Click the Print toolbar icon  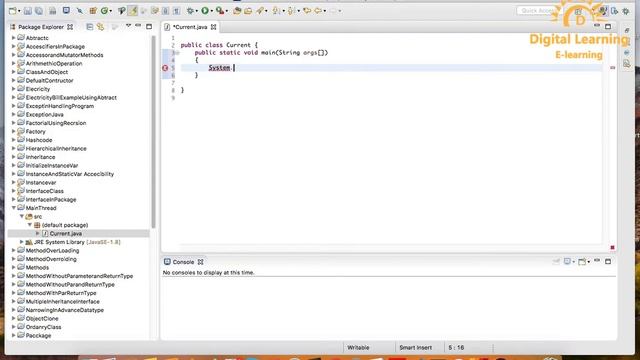click(53, 11)
